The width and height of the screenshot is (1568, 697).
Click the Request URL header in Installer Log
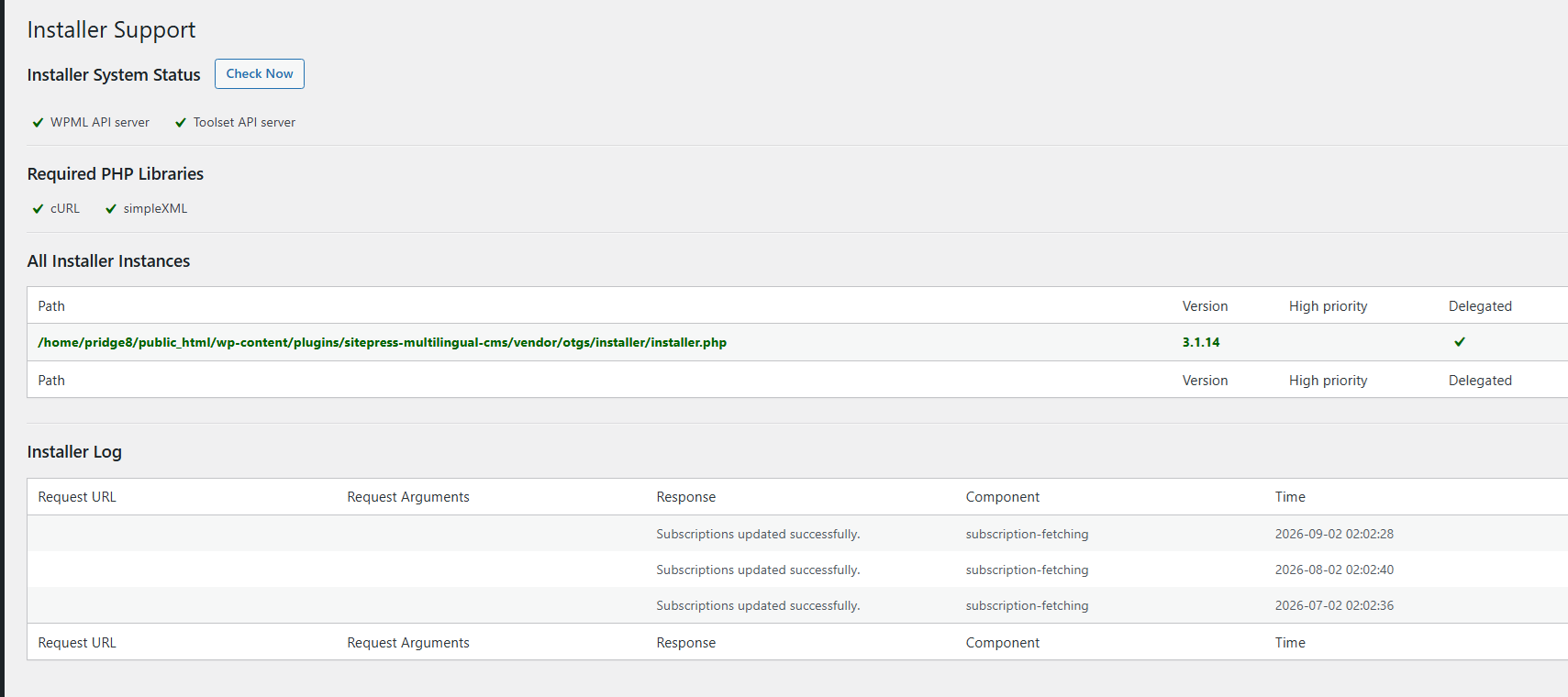77,497
